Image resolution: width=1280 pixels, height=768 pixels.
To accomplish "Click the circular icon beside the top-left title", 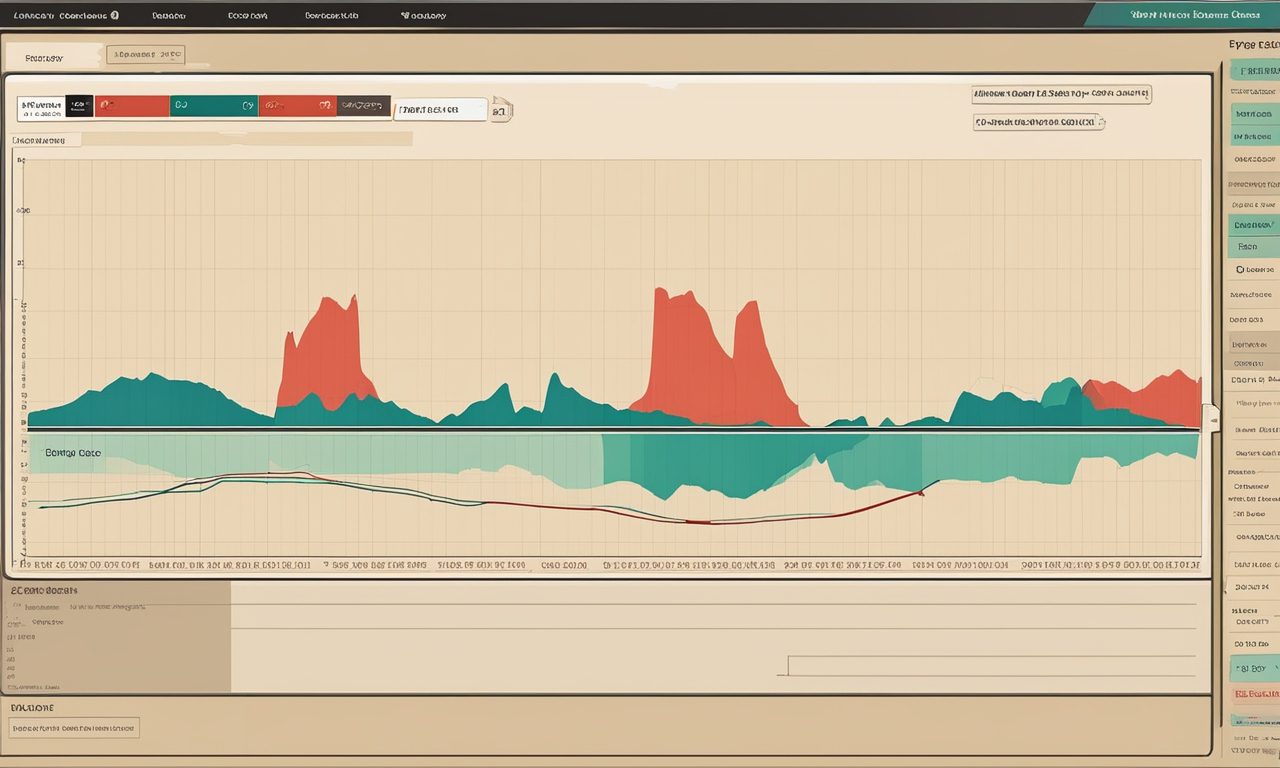I will coord(115,15).
